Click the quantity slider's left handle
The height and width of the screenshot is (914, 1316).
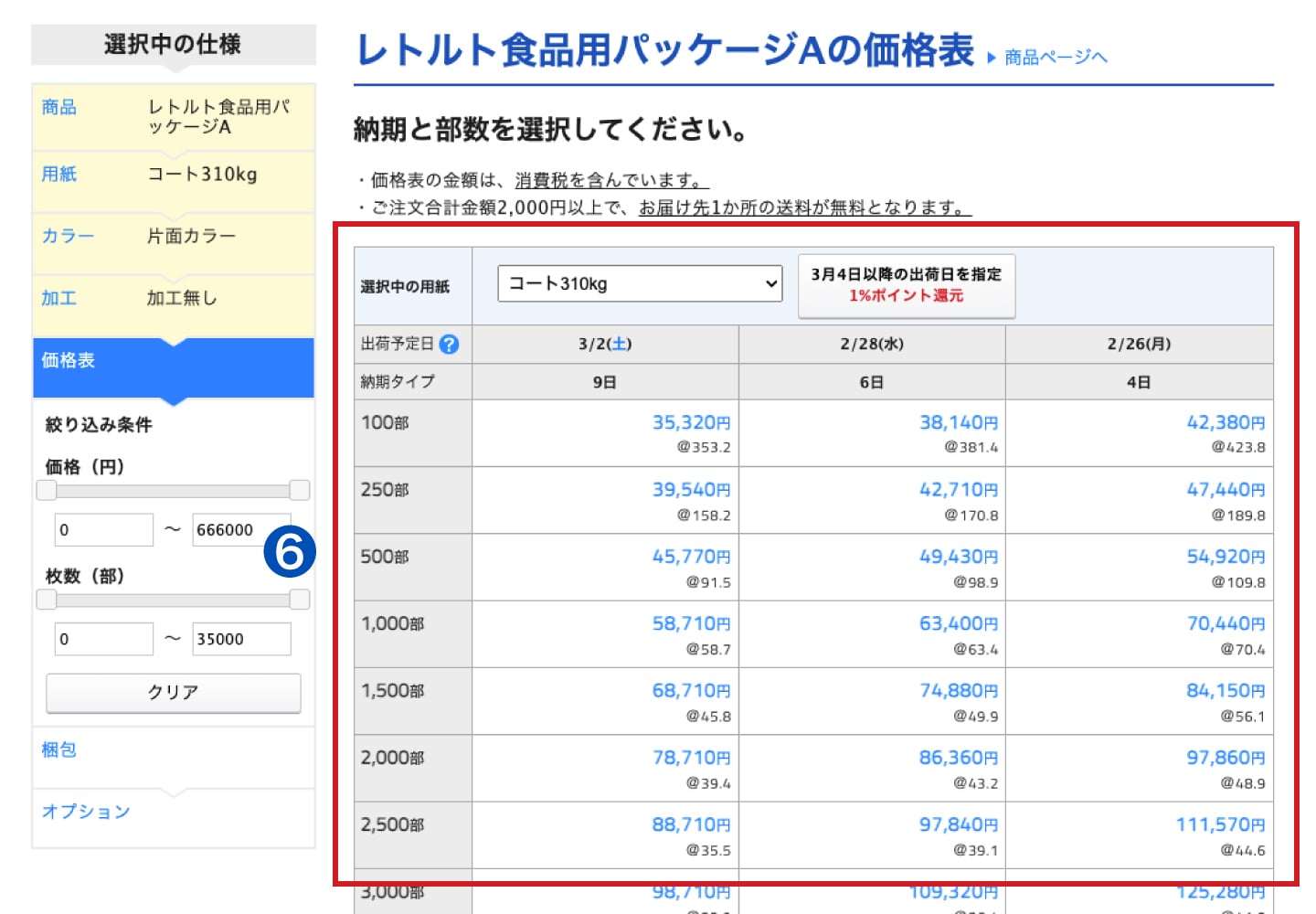(47, 600)
